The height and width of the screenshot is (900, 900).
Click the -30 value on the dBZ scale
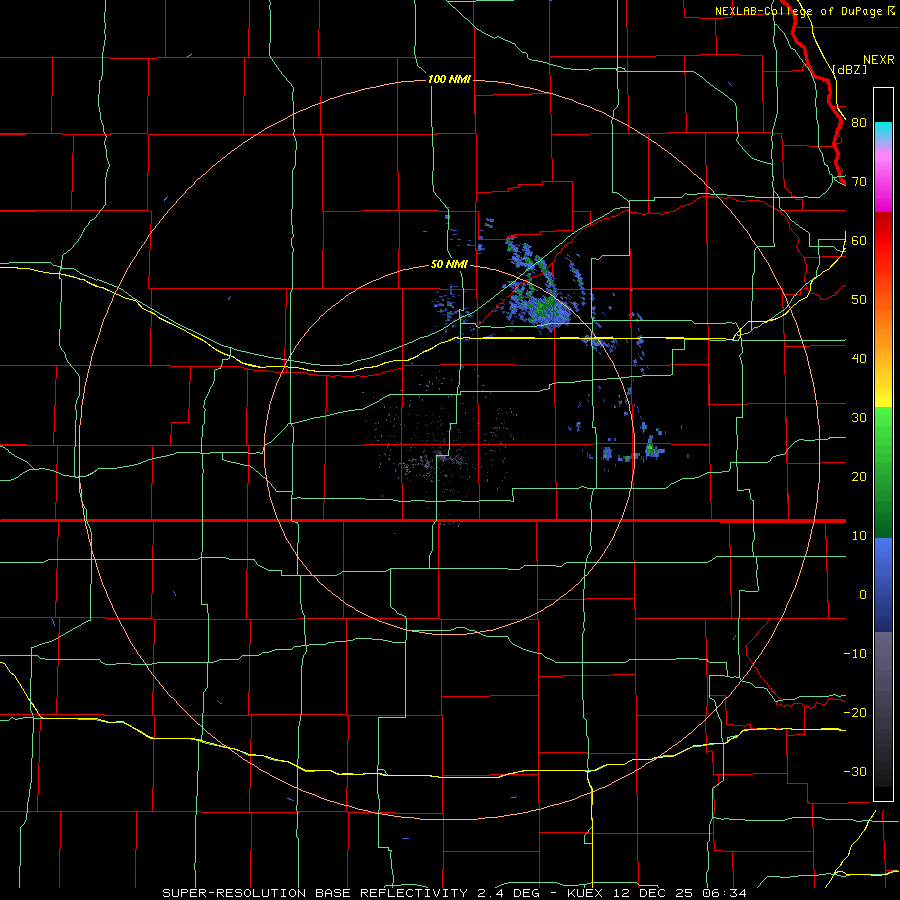(855, 772)
